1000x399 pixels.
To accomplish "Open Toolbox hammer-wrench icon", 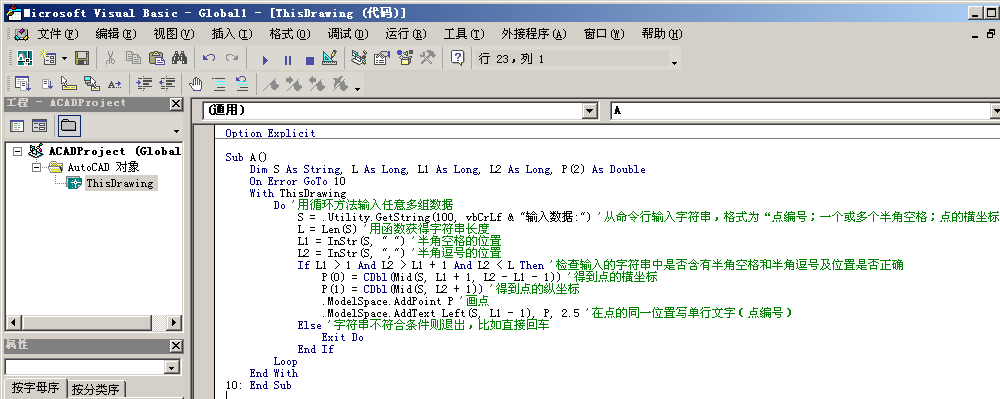I will [427, 59].
